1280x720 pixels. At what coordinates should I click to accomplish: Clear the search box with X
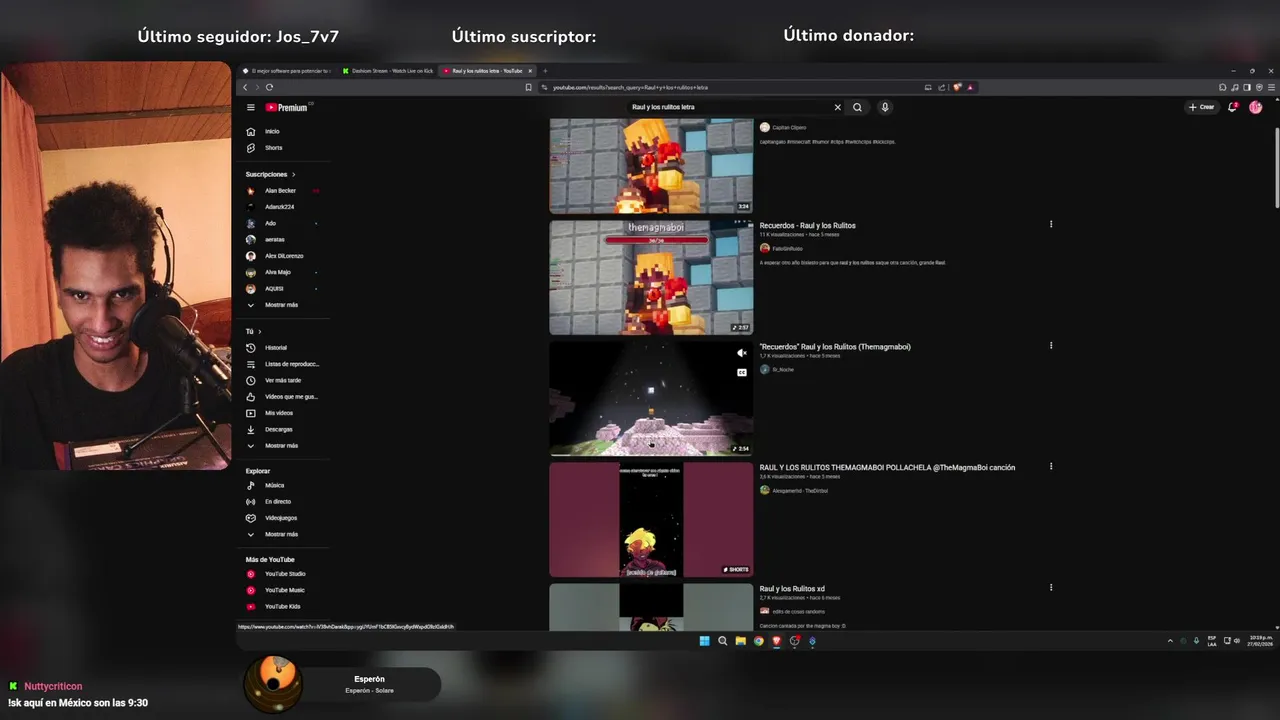838,107
